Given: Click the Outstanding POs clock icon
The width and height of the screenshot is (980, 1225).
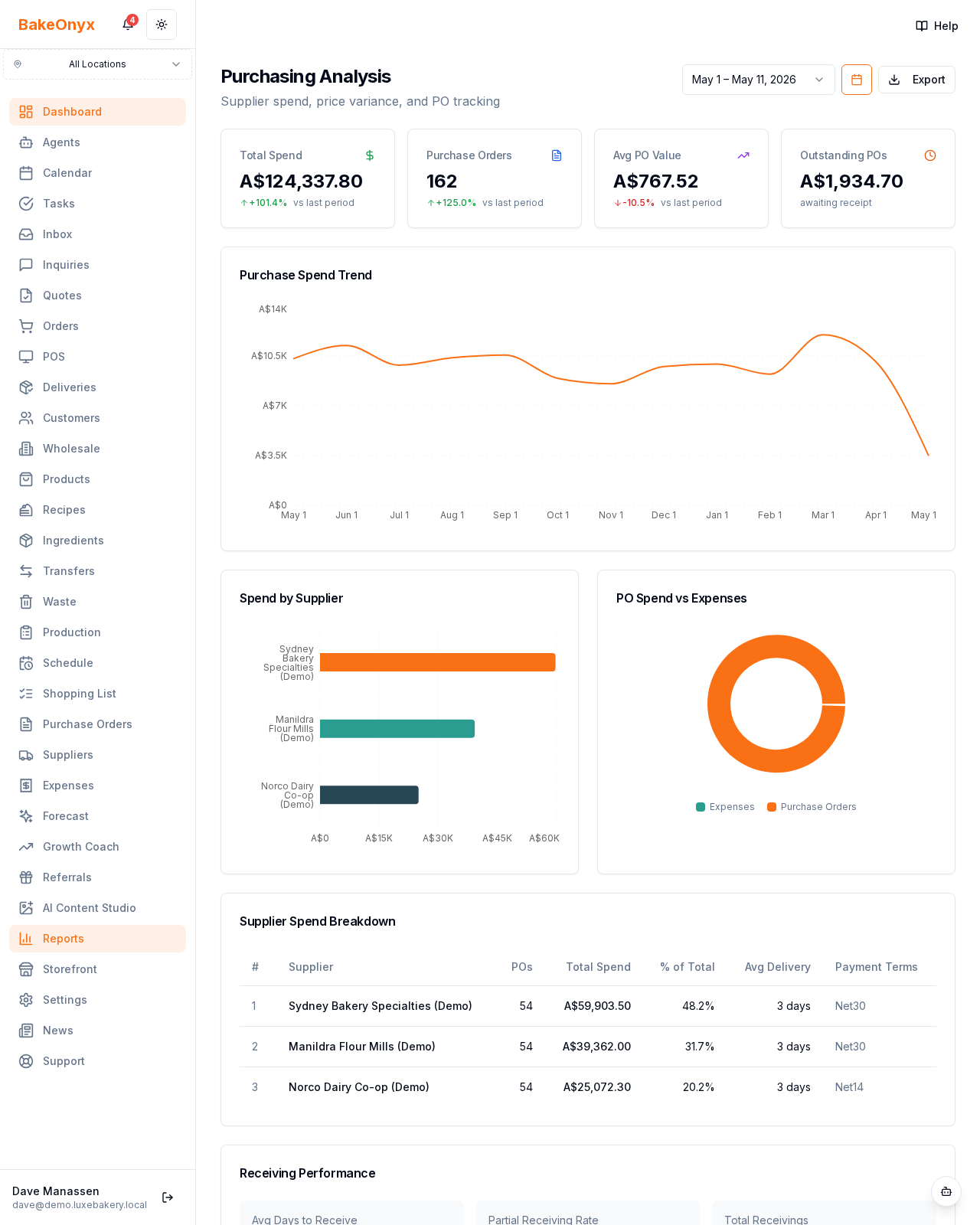Looking at the screenshot, I should pos(930,155).
